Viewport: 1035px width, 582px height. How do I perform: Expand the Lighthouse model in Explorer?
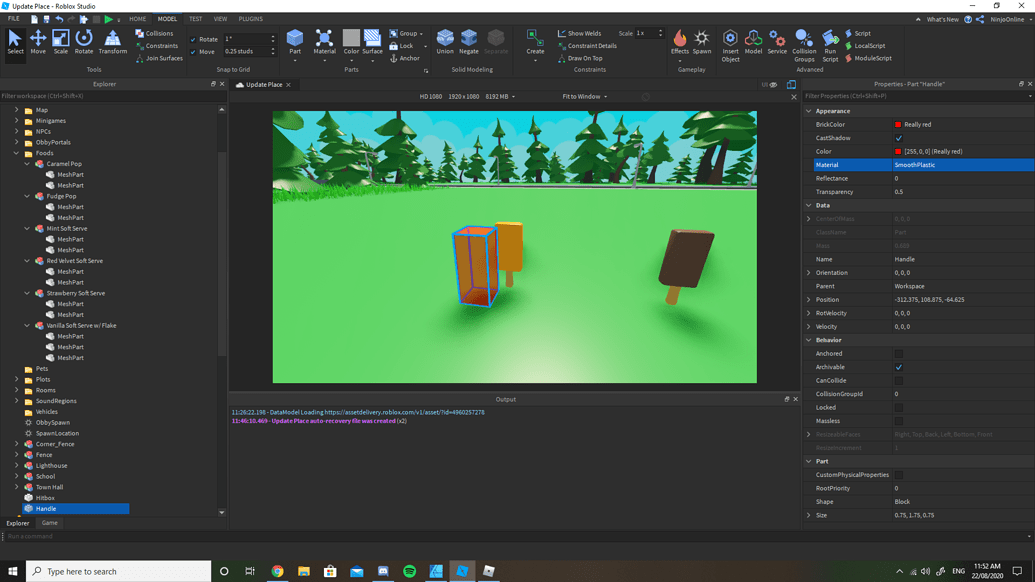(17, 465)
